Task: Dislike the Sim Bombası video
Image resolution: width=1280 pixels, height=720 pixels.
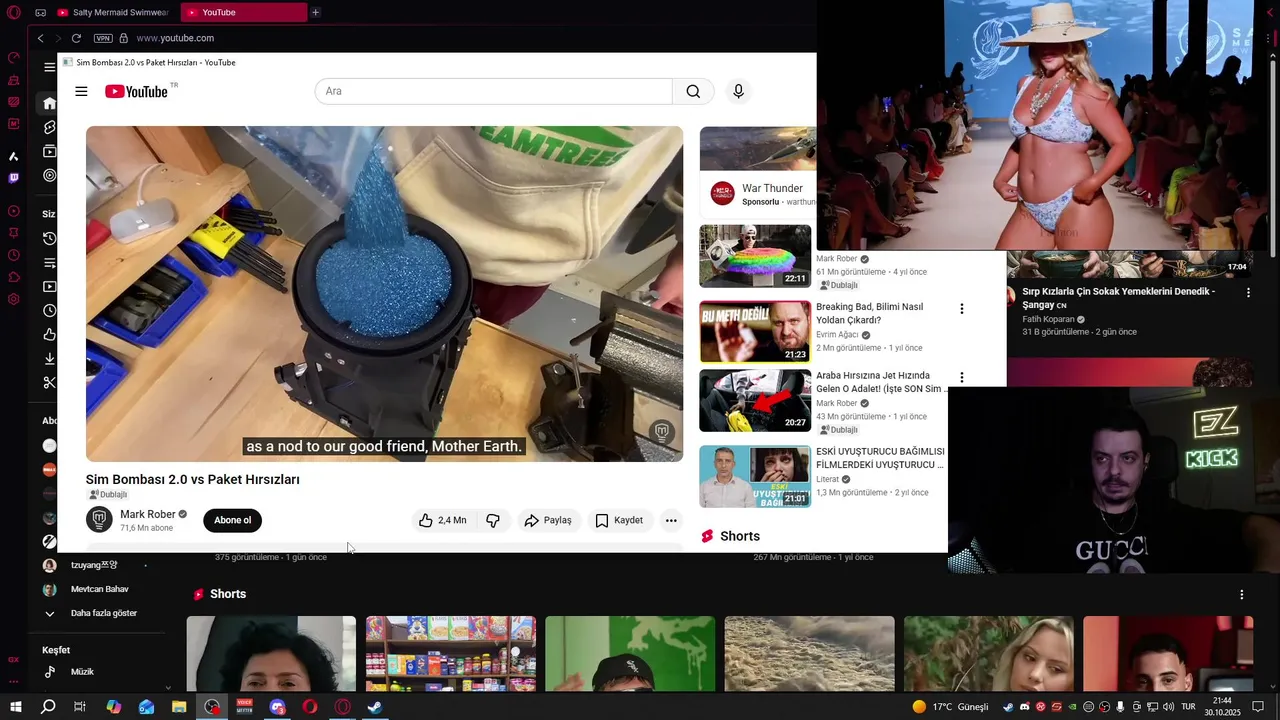Action: point(493,520)
